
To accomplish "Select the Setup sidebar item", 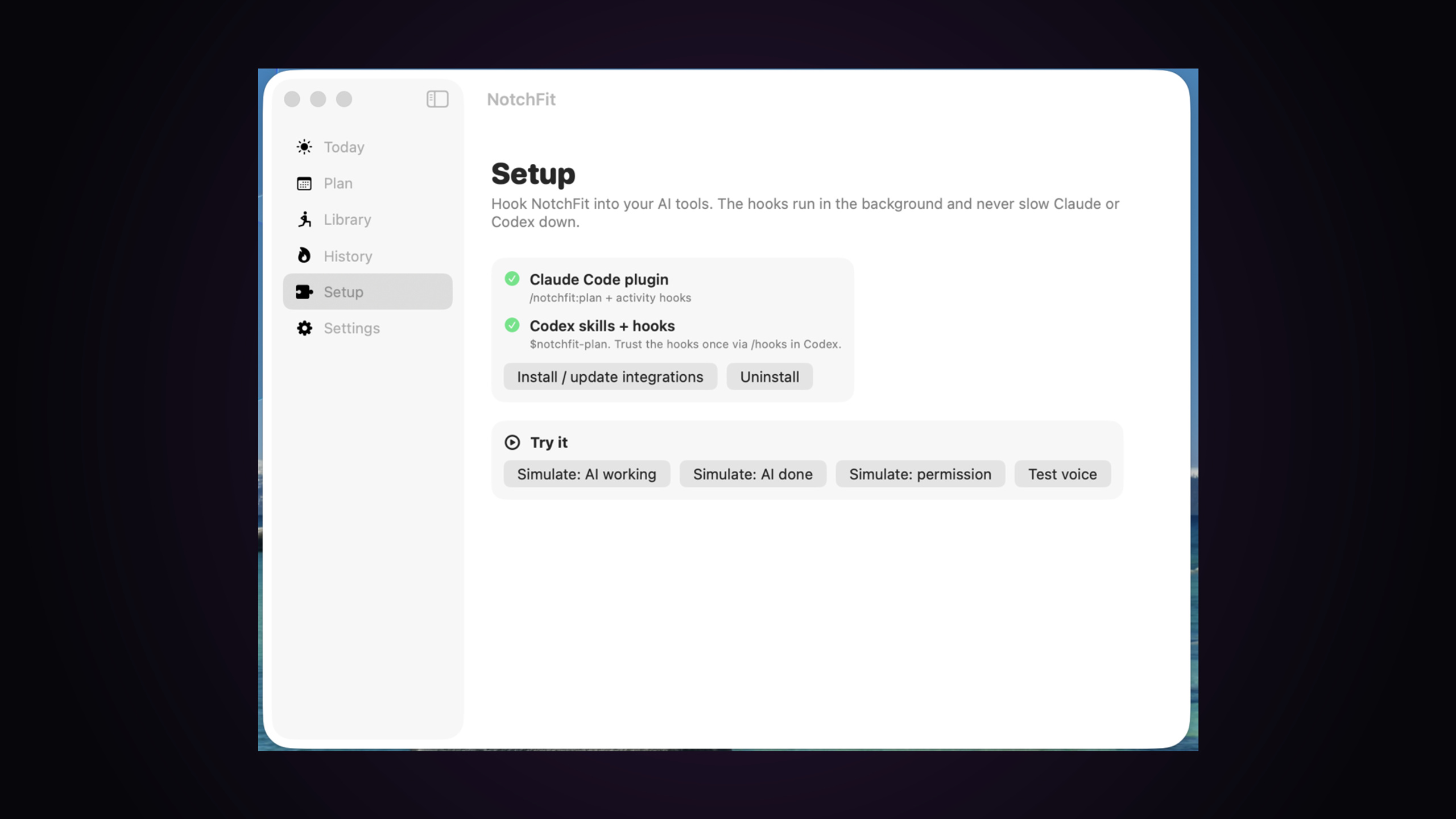I will tap(367, 292).
